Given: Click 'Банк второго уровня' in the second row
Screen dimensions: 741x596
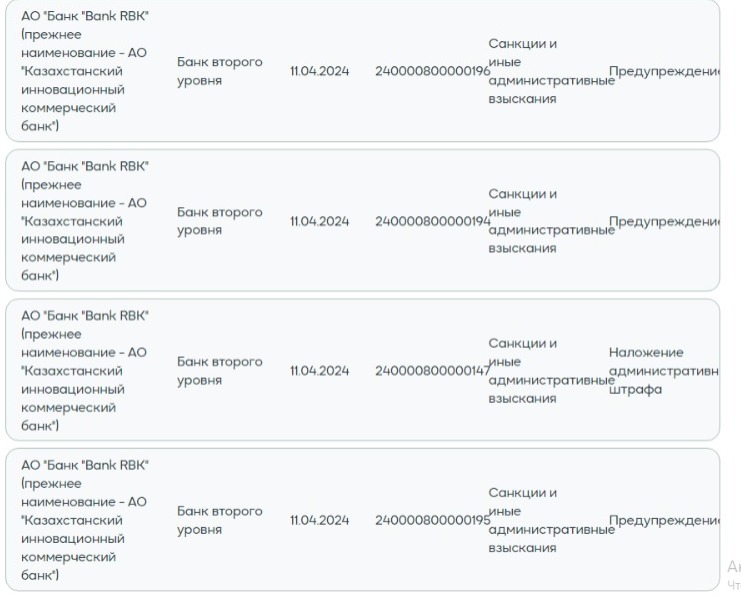Looking at the screenshot, I should [x=220, y=221].
